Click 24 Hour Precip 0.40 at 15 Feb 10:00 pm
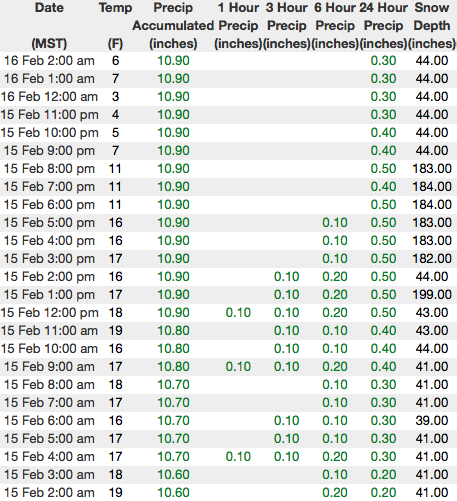Viewport: 457px width, 501px height. pyautogui.click(x=383, y=133)
